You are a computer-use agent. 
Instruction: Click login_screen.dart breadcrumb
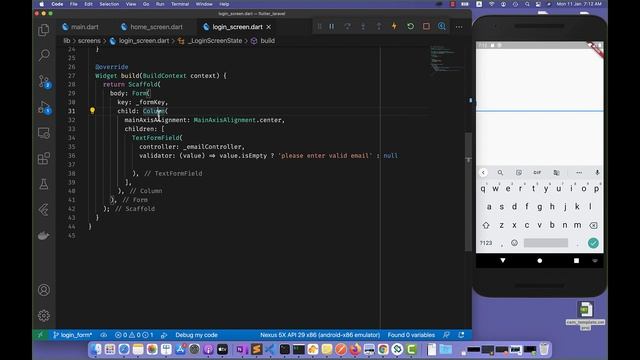pos(144,41)
